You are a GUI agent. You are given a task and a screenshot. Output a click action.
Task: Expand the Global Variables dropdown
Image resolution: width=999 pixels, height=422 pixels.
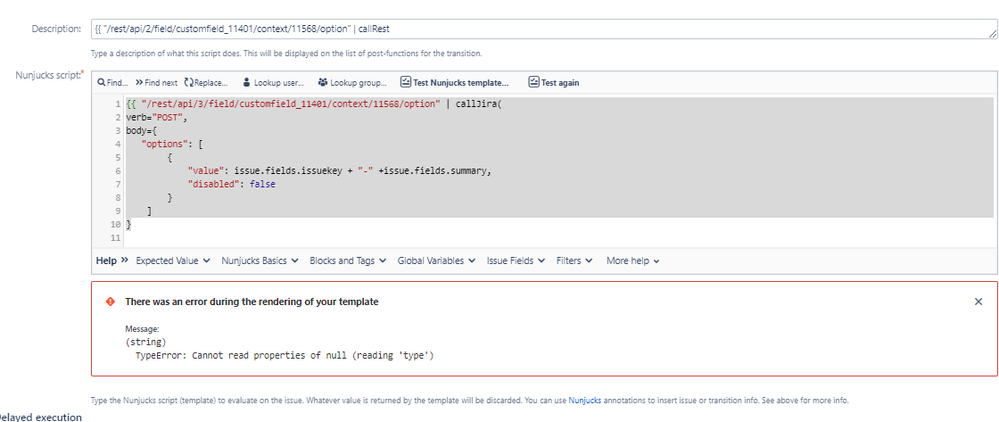(436, 261)
